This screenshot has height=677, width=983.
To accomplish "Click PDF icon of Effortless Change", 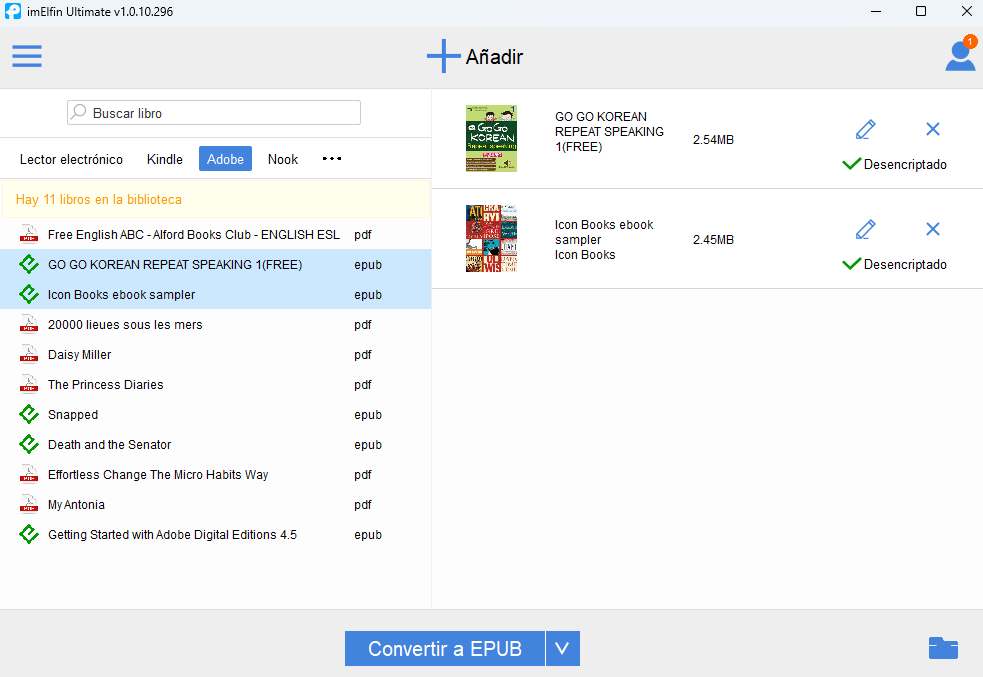I will 29,475.
